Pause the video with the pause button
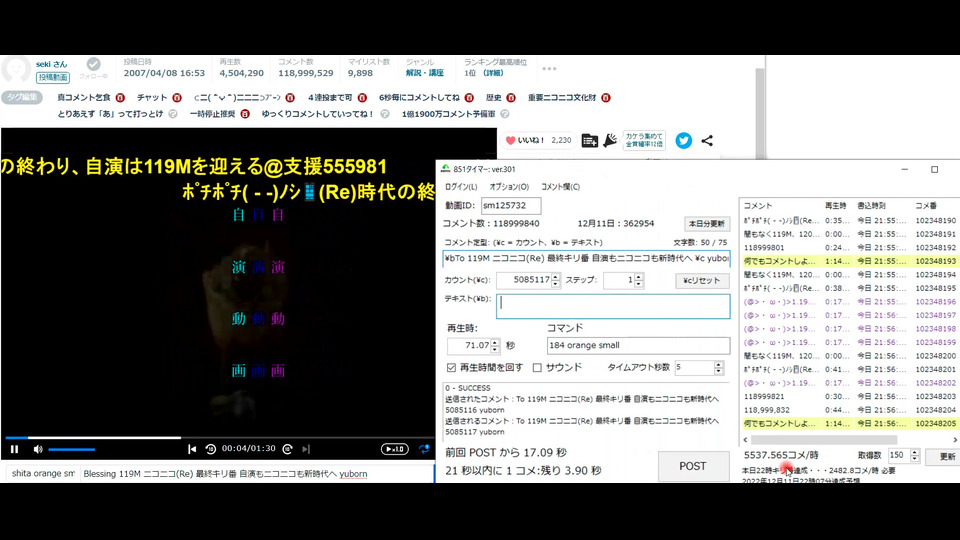The width and height of the screenshot is (960, 540). 14,449
